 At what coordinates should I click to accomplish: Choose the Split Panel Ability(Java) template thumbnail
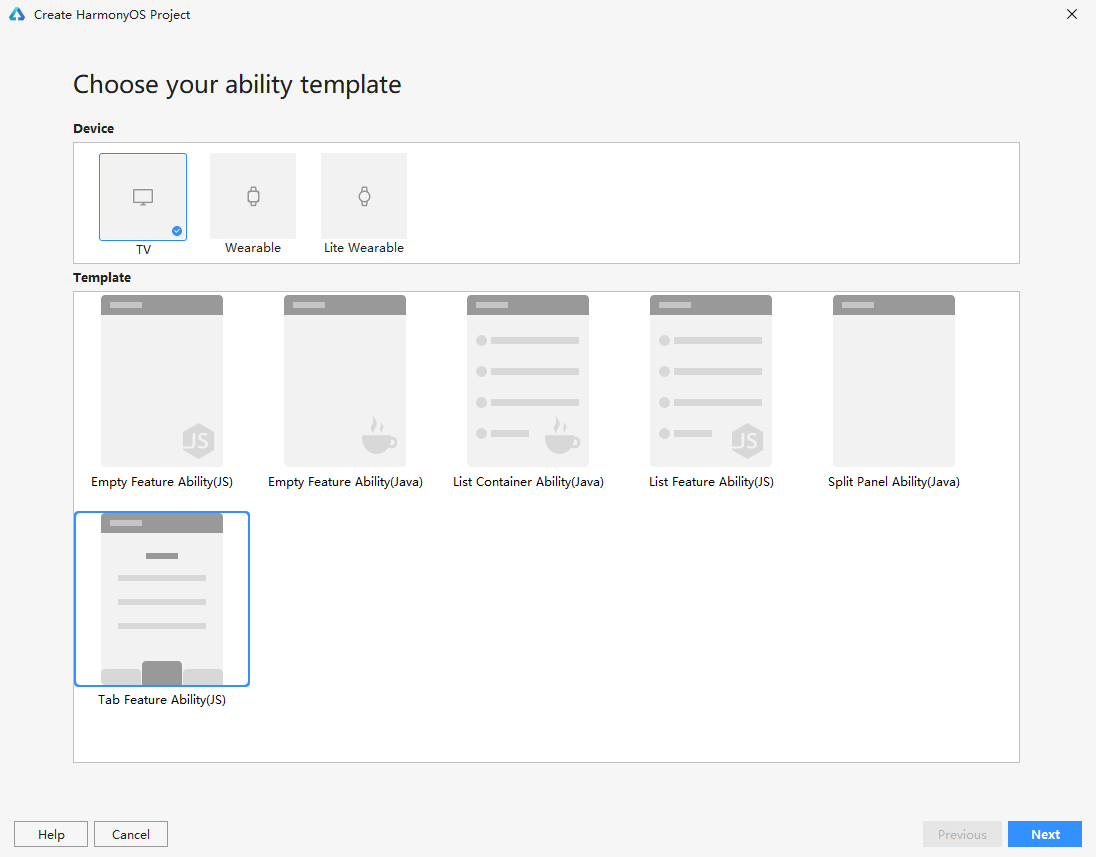(x=894, y=381)
